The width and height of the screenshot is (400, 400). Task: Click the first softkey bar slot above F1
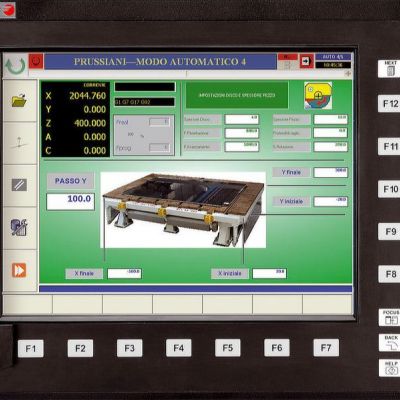point(27,304)
